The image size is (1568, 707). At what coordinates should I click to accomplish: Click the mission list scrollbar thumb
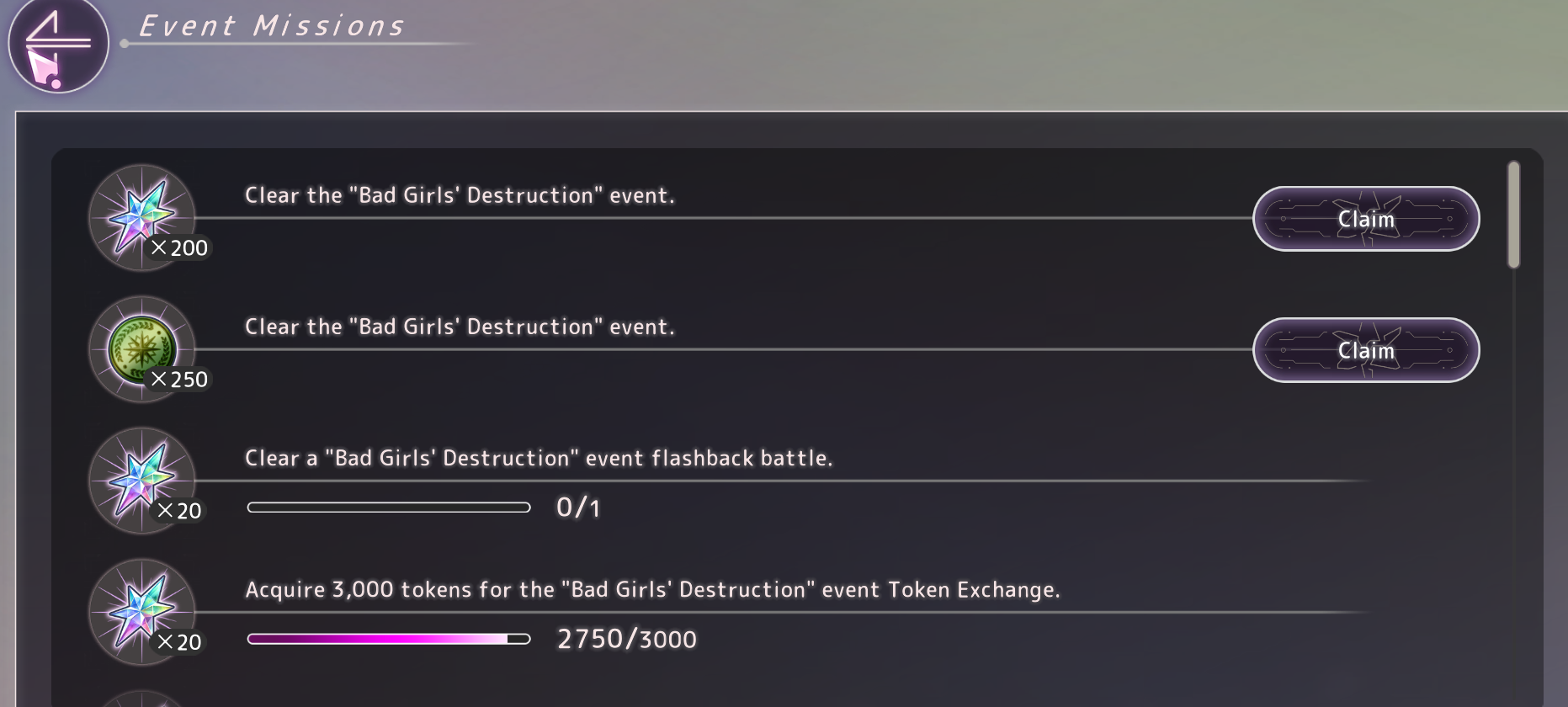pos(1513,215)
